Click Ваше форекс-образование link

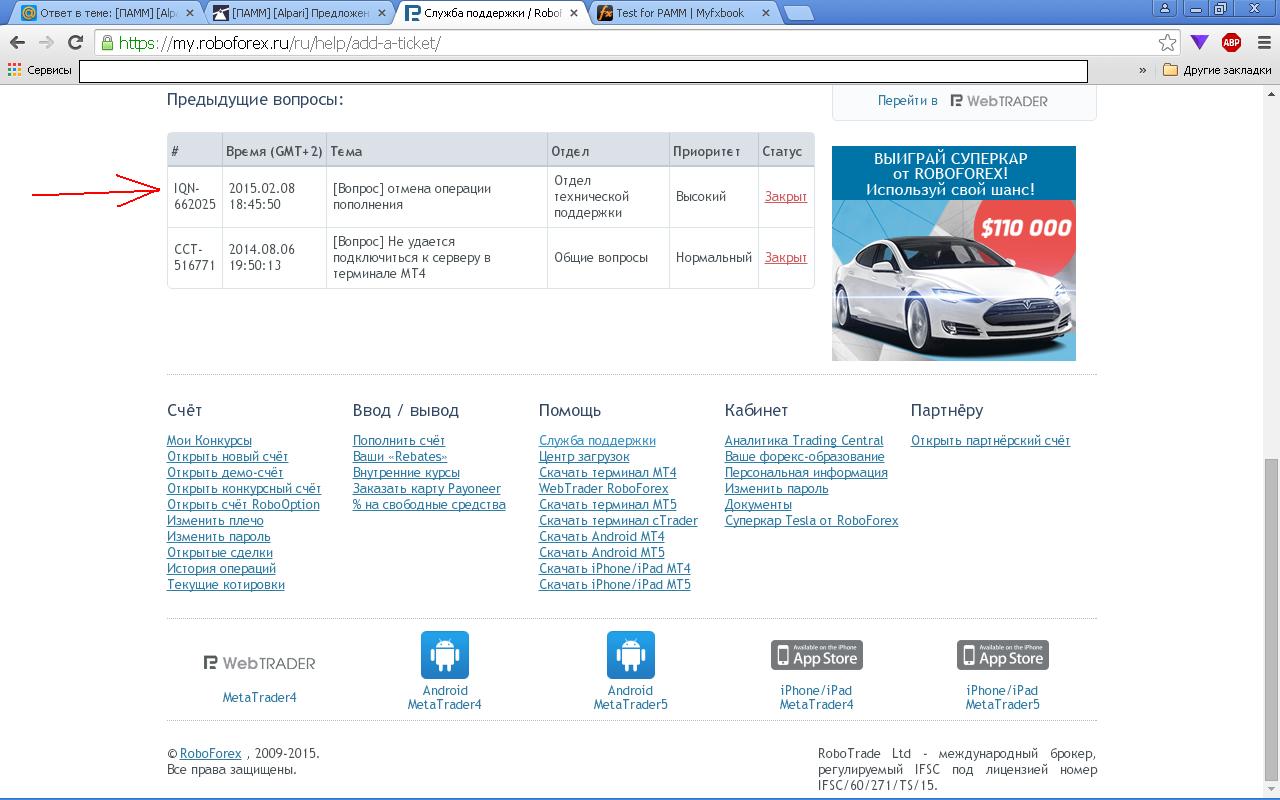click(x=804, y=457)
